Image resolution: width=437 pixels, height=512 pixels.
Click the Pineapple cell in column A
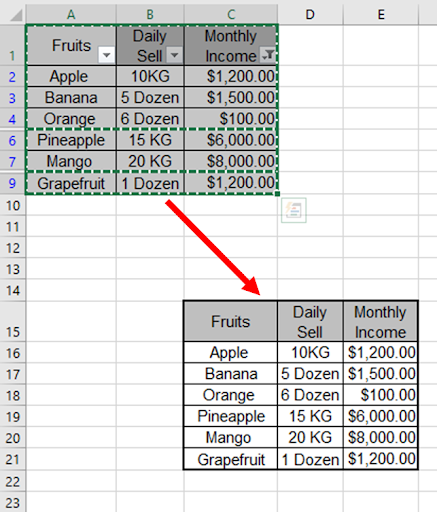pos(71,140)
